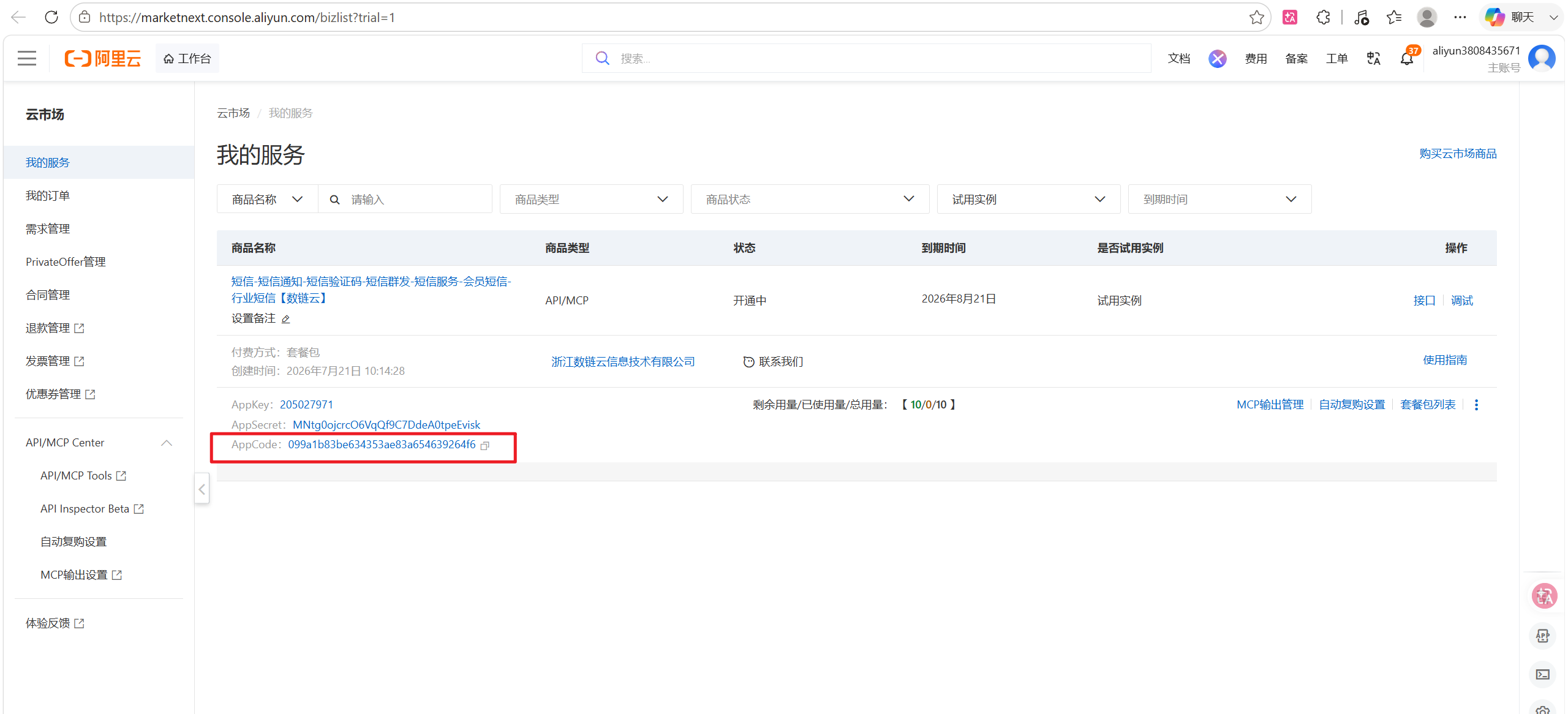Open browser settings and more menu
Image resolution: width=1568 pixels, height=714 pixels.
[1460, 17]
